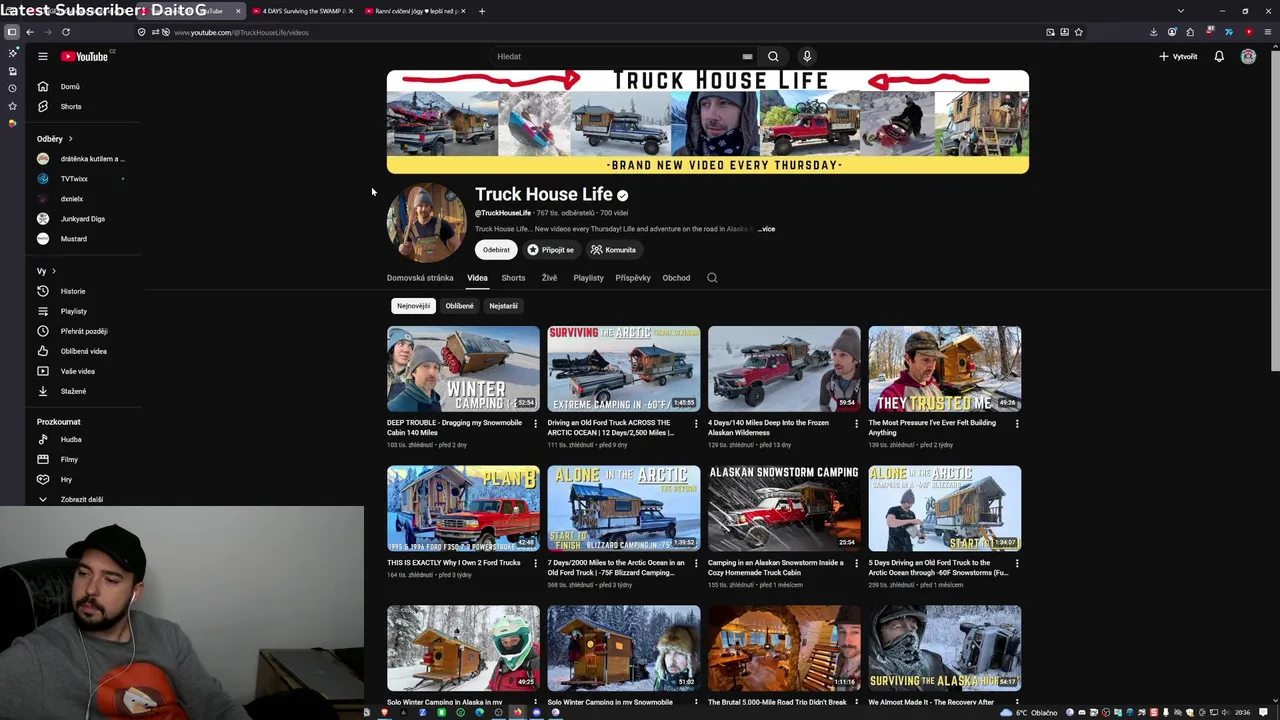Open notifications bell

[x=1219, y=56]
